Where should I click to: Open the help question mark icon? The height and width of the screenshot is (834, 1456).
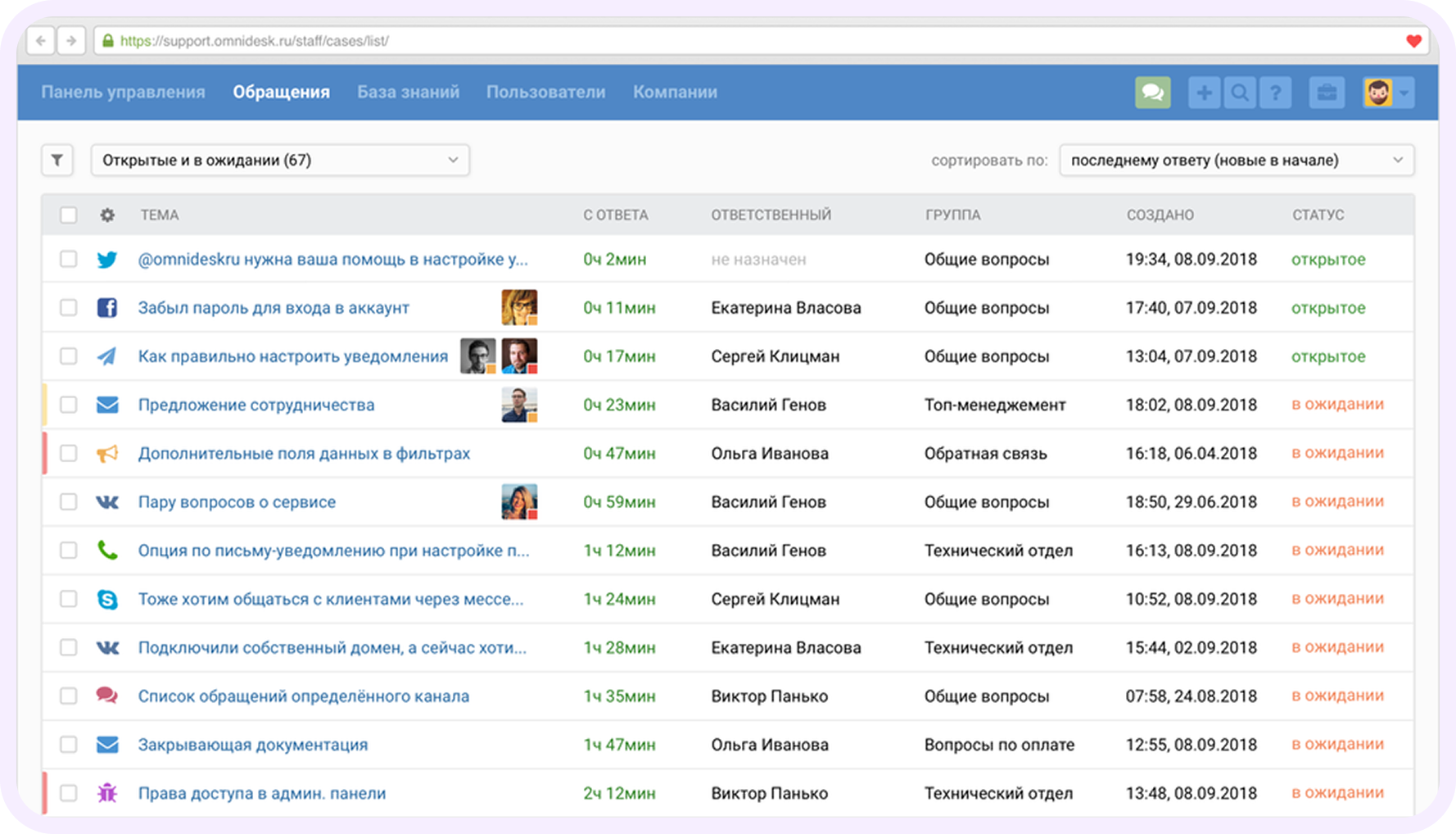[x=1276, y=92]
